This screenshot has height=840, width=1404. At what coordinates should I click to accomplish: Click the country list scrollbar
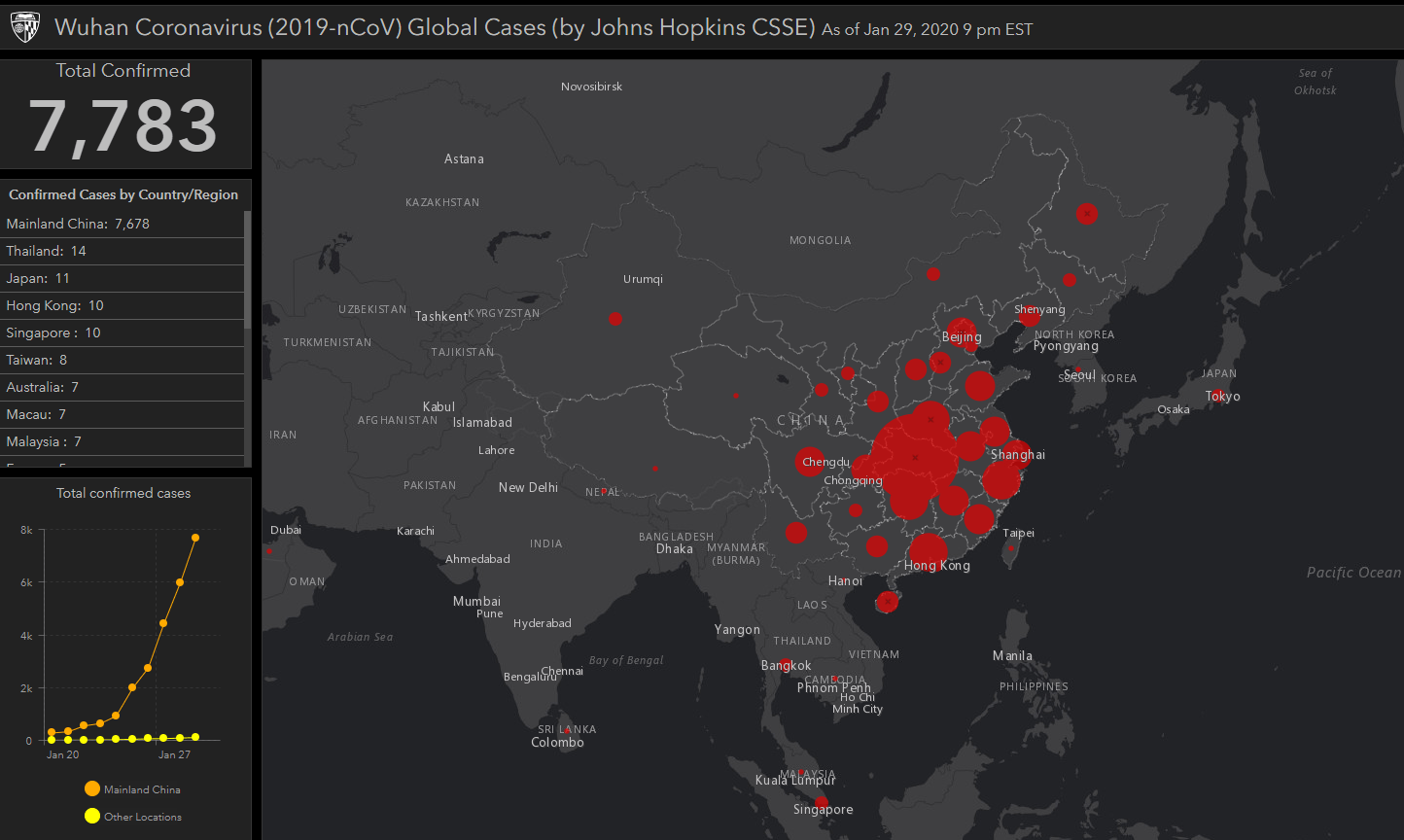tap(248, 269)
